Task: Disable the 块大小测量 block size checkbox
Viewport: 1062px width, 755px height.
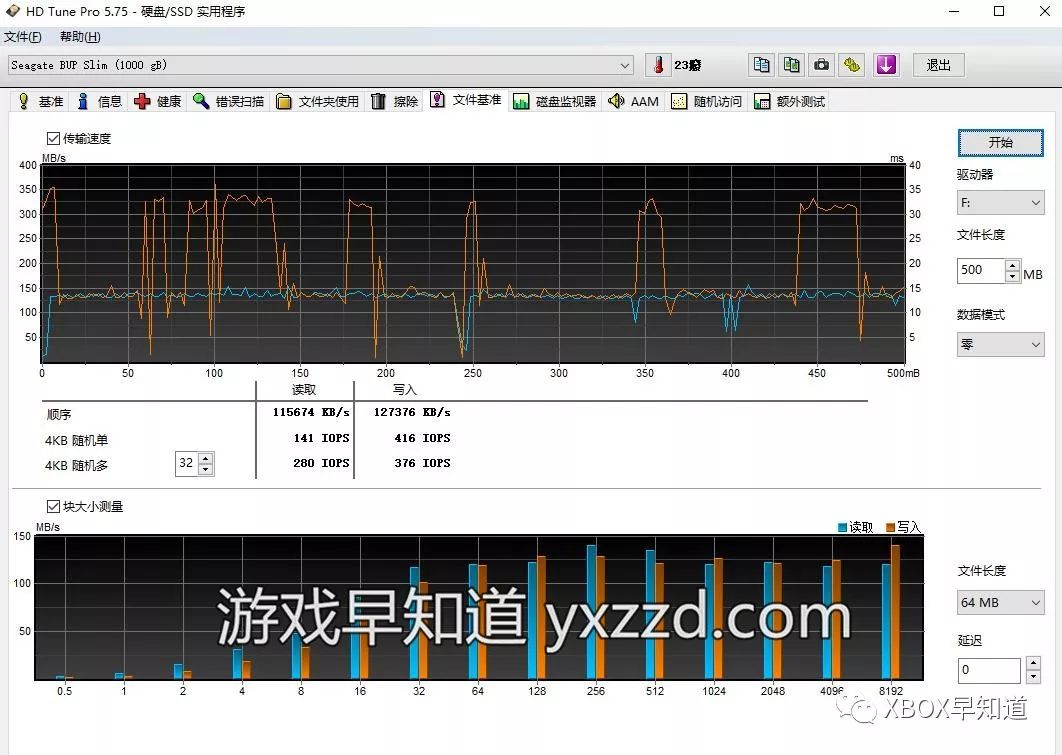Action: click(x=53, y=506)
